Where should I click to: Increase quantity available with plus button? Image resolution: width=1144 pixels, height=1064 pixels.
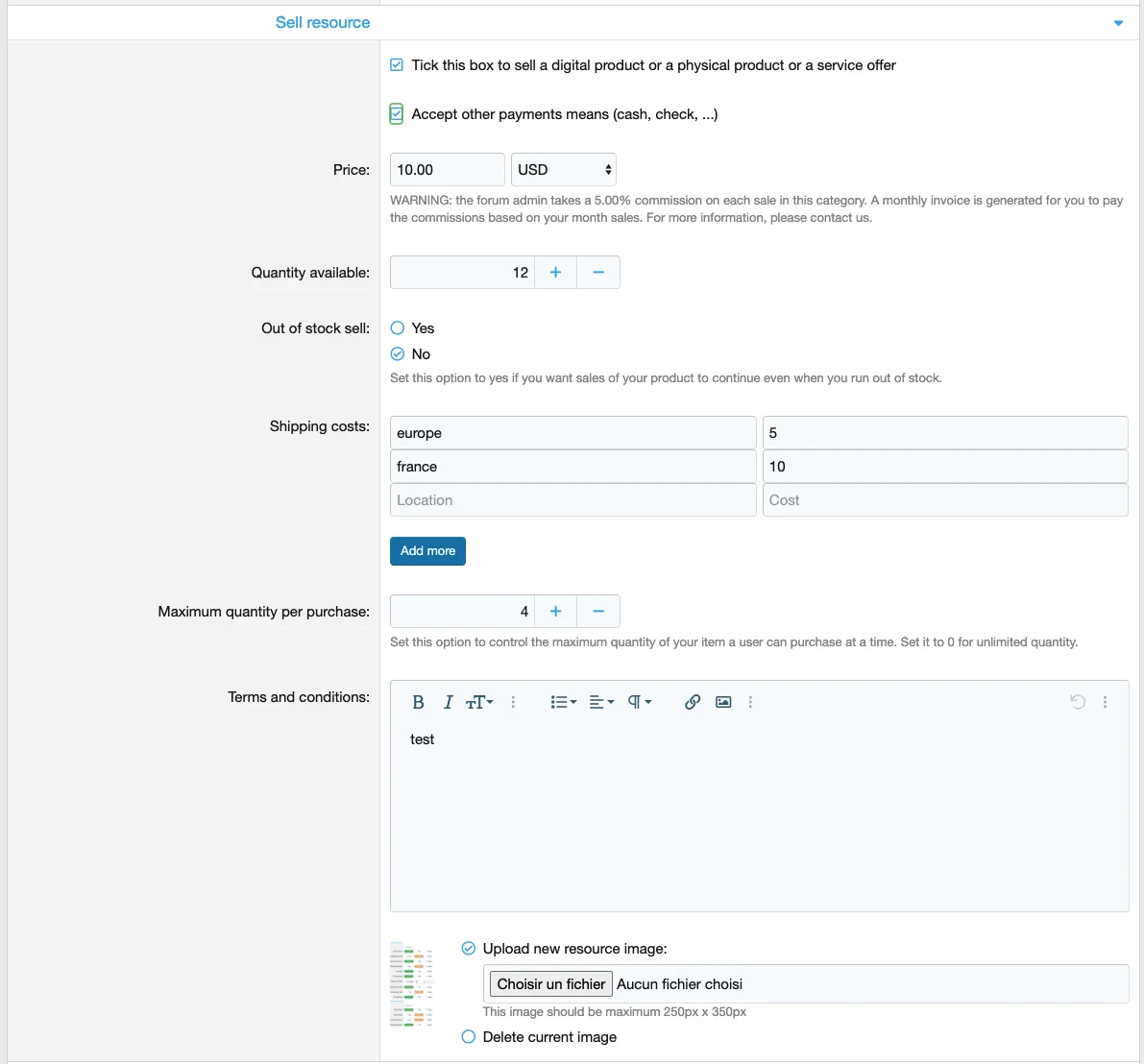(x=555, y=273)
